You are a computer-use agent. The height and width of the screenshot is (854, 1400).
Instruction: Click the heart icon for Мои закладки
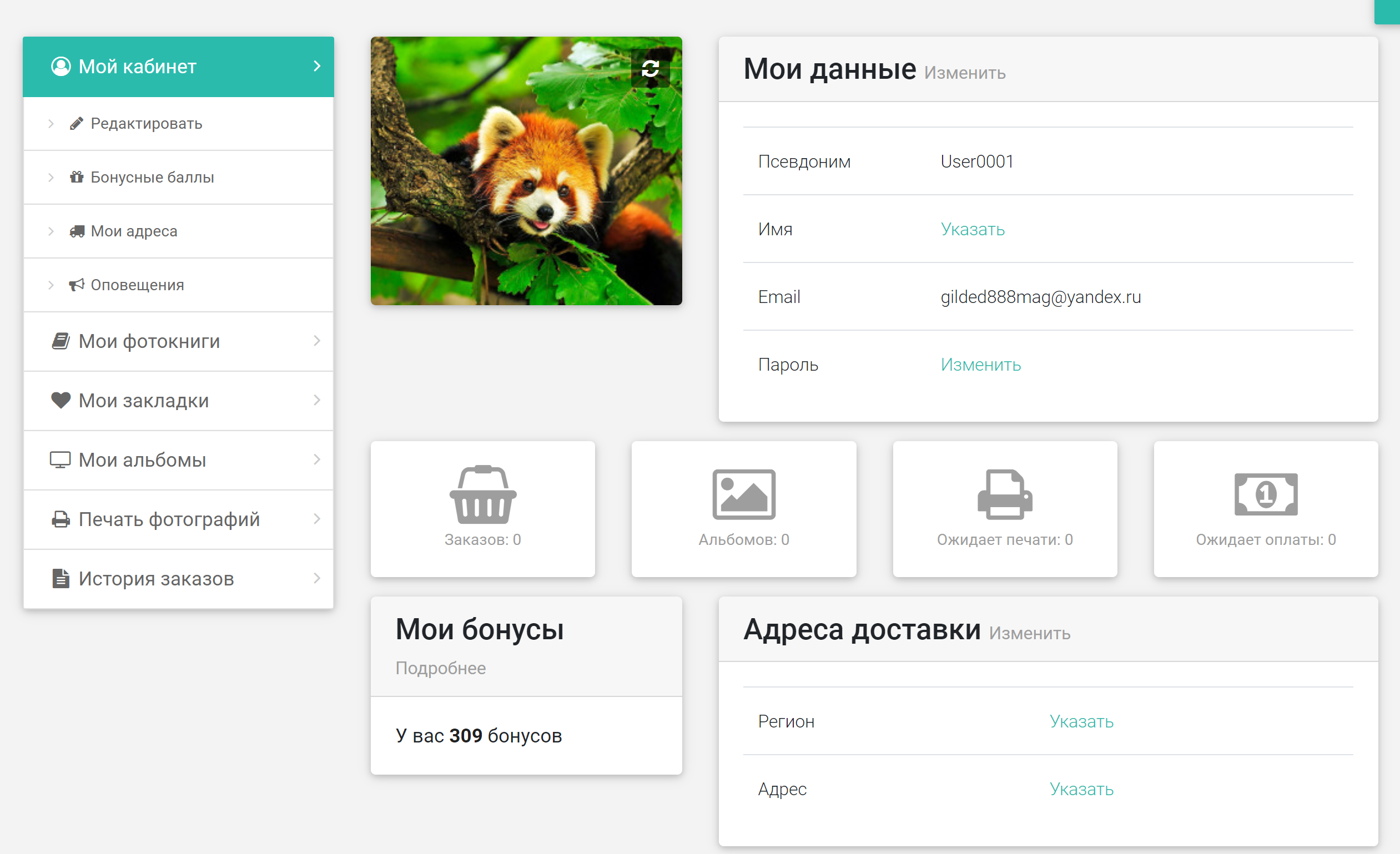61,400
